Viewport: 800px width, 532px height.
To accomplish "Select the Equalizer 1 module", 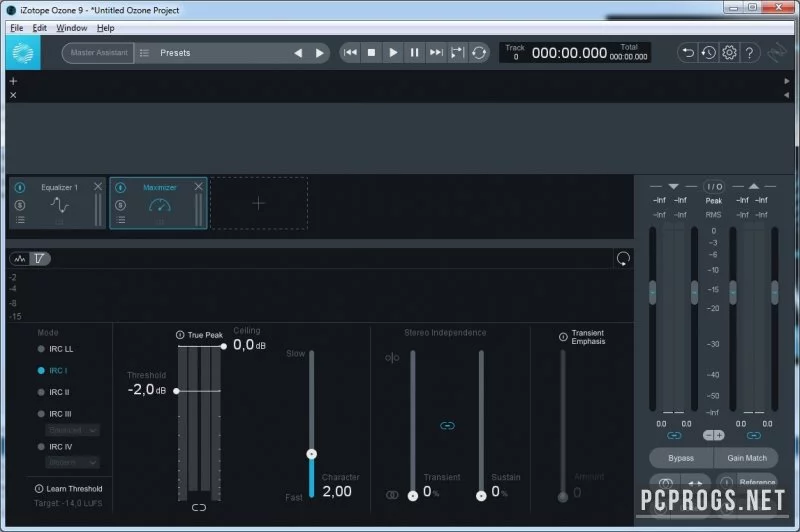I will [x=60, y=205].
